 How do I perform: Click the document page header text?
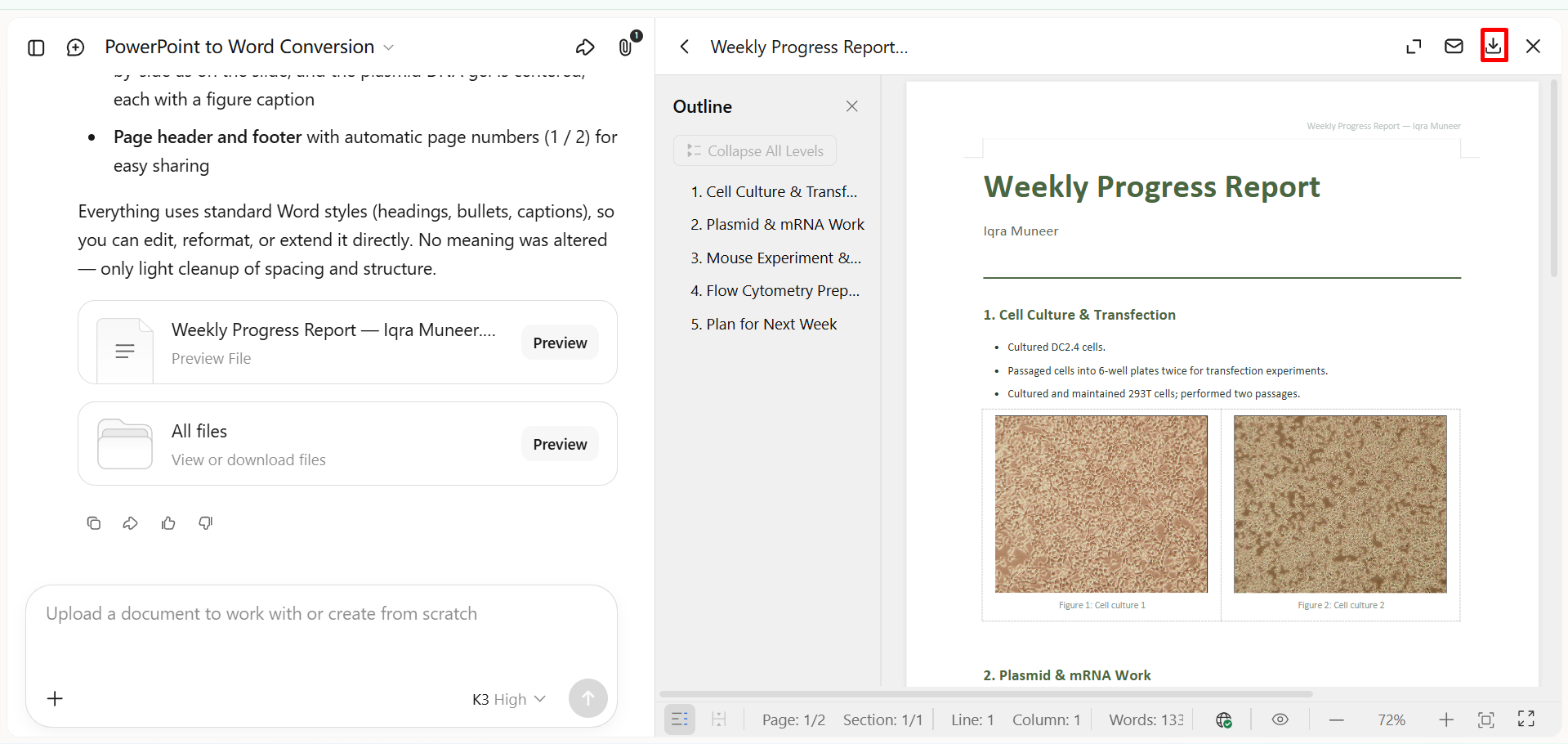1383,126
